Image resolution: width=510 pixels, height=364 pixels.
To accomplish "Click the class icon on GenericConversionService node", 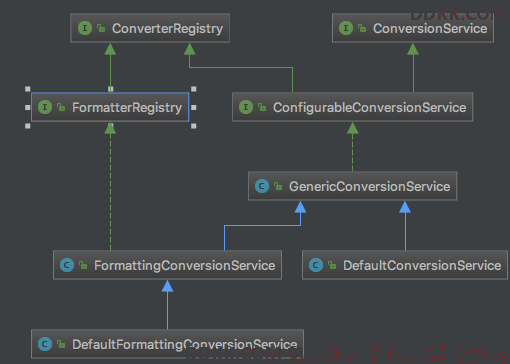I will tap(262, 186).
